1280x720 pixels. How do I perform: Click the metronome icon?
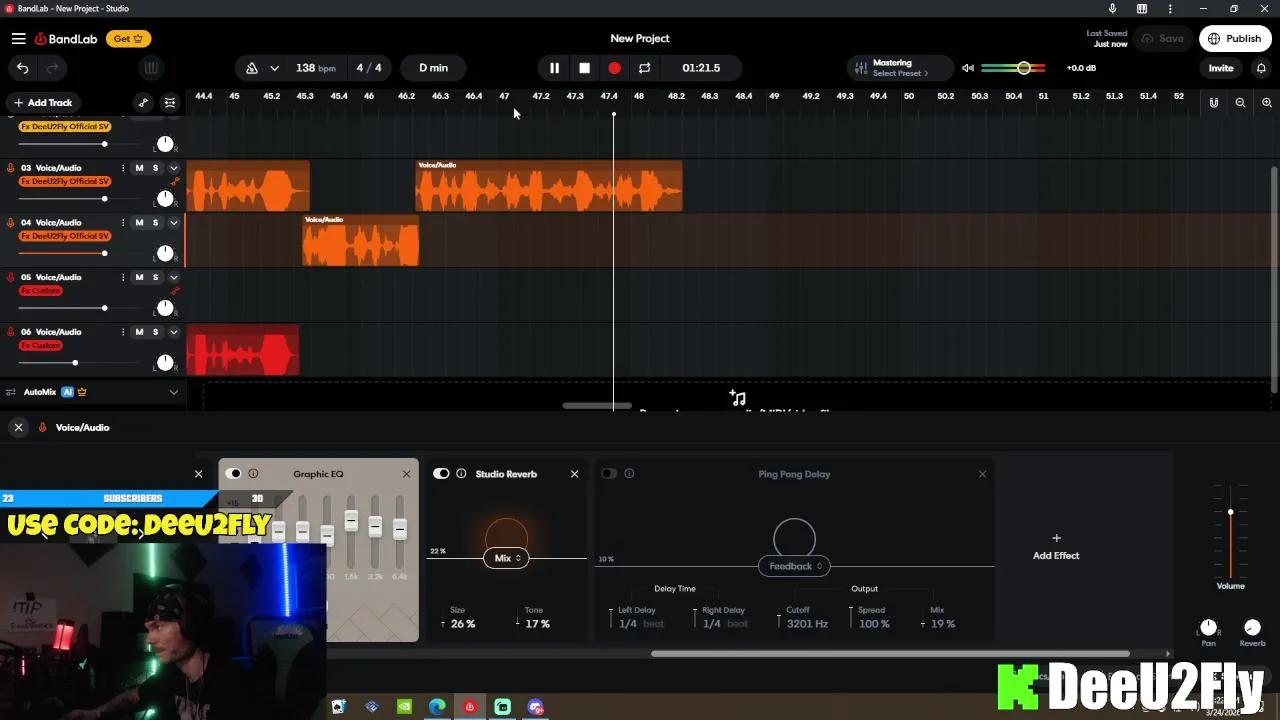252,68
